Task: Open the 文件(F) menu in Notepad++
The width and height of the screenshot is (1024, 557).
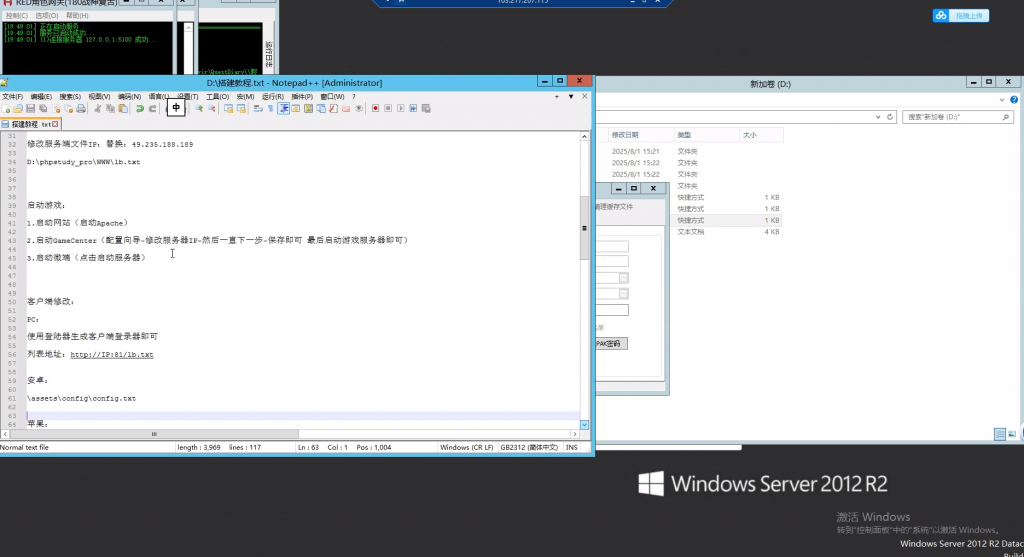Action: [12, 96]
